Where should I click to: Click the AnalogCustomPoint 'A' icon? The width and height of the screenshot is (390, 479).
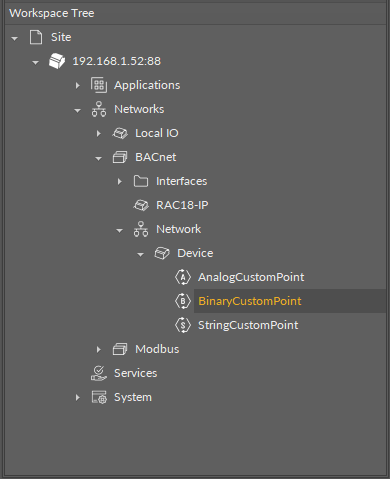pos(183,277)
